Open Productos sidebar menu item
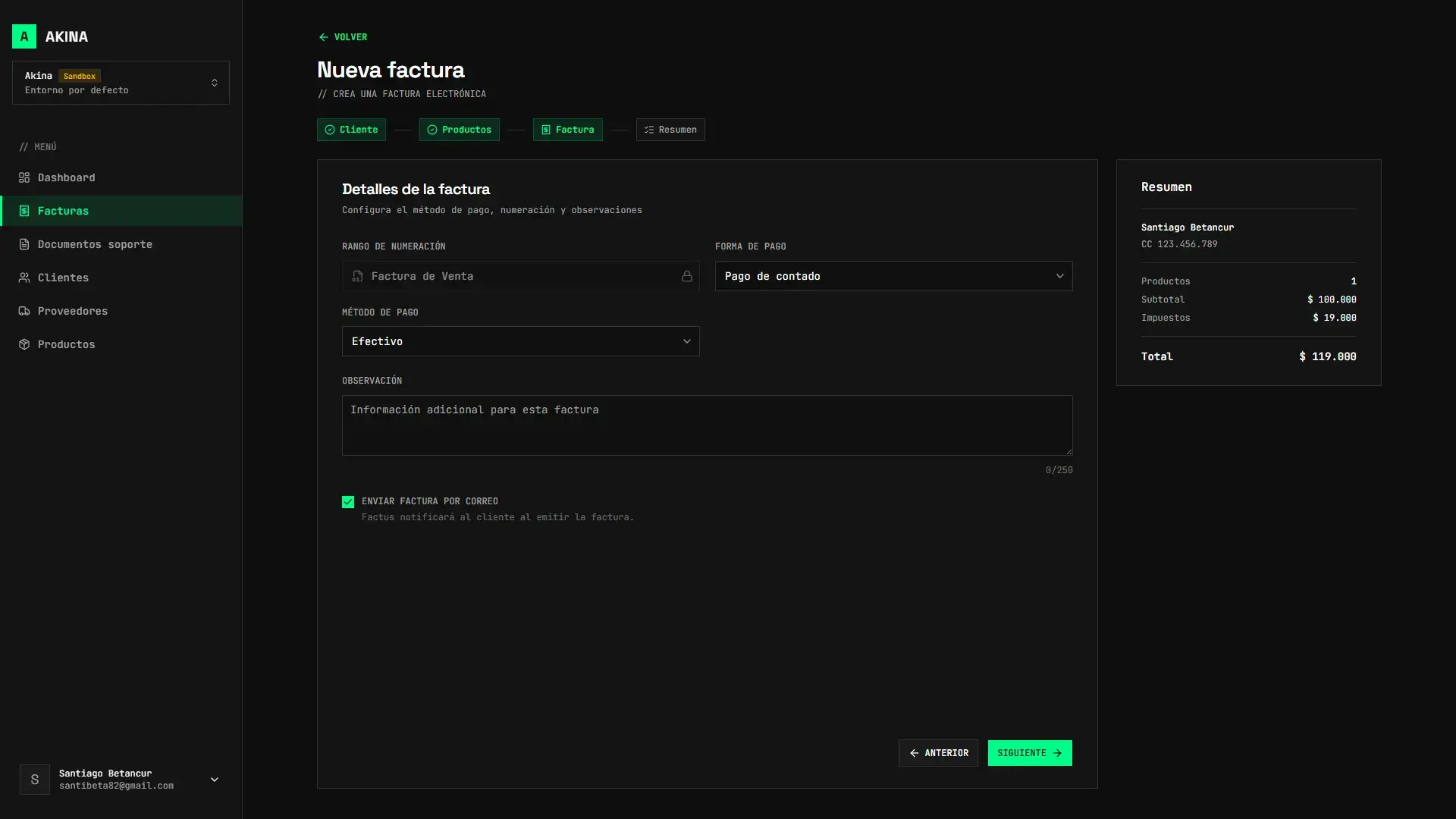This screenshot has width=1456, height=819. pyautogui.click(x=121, y=344)
